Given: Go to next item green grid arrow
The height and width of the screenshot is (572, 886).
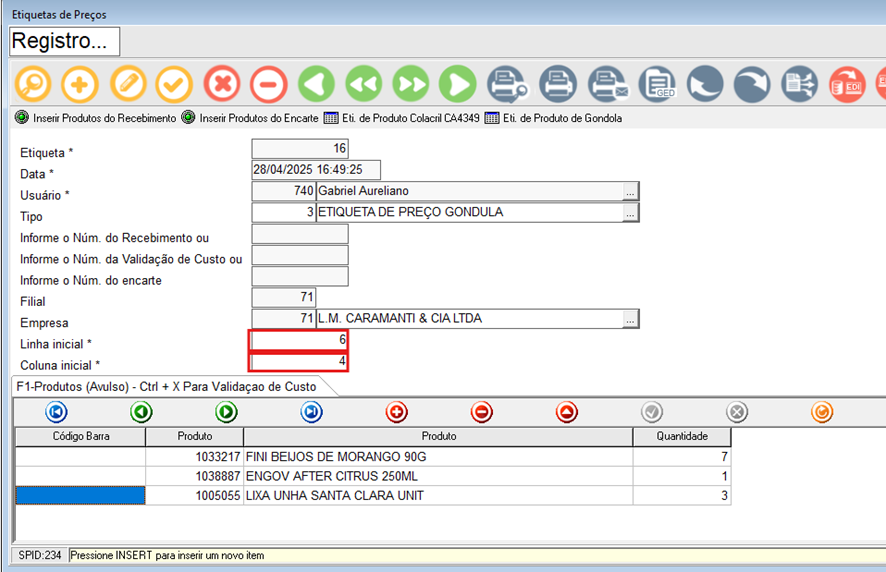Looking at the screenshot, I should click(x=227, y=412).
